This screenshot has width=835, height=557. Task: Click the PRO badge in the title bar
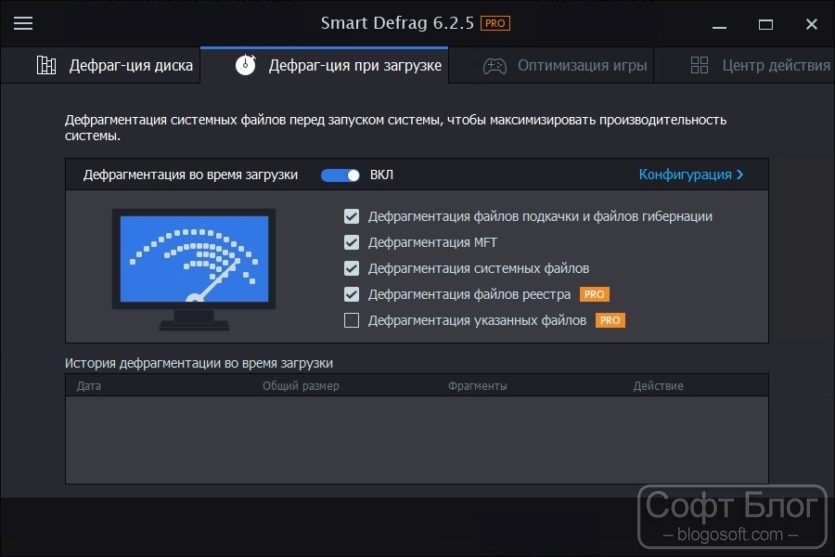pos(495,23)
